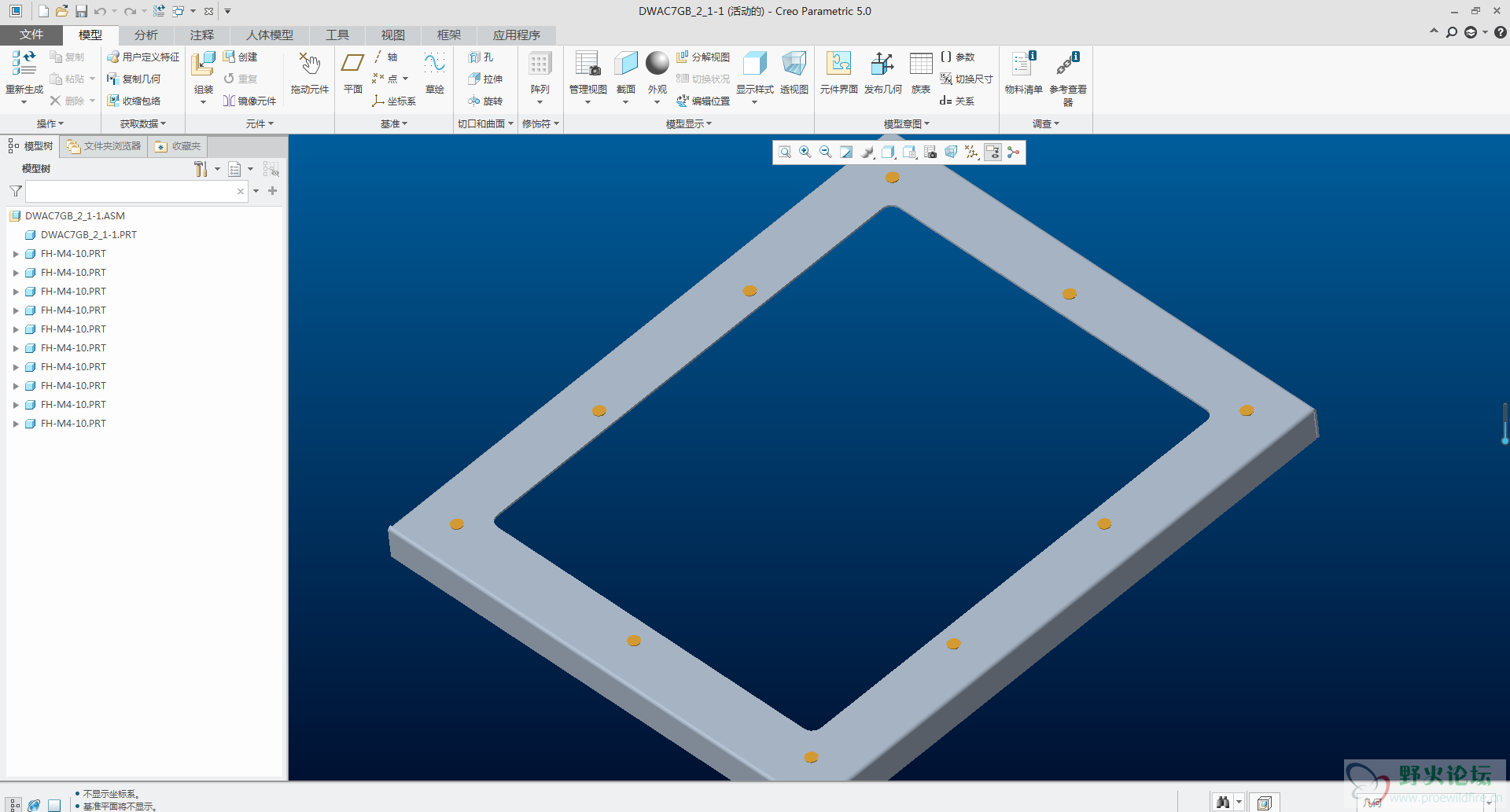Click 复制几何 button
The width and height of the screenshot is (1510, 812).
click(134, 79)
